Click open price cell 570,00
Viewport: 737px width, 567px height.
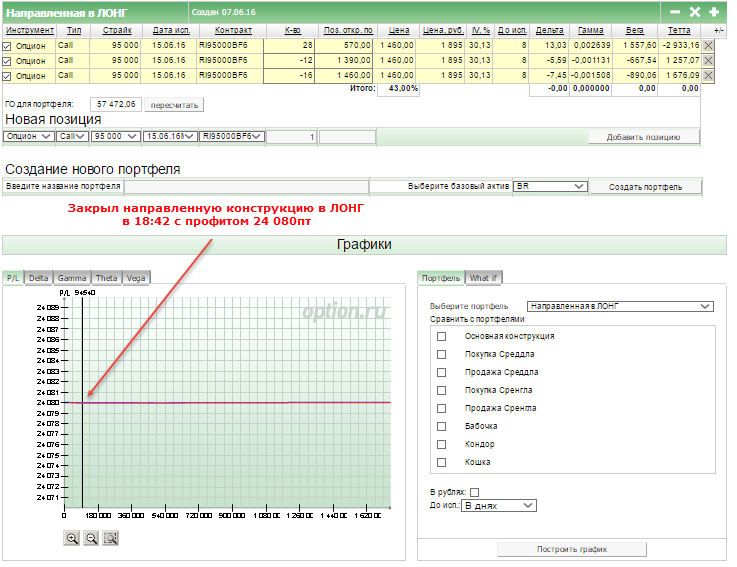click(x=344, y=46)
